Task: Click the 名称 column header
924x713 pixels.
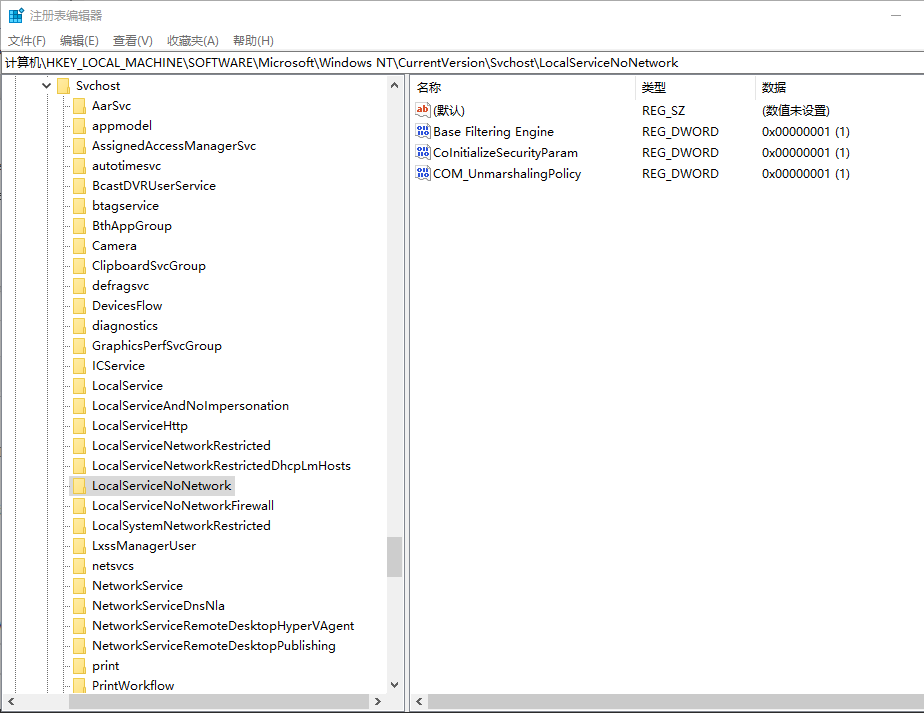Action: coord(523,88)
